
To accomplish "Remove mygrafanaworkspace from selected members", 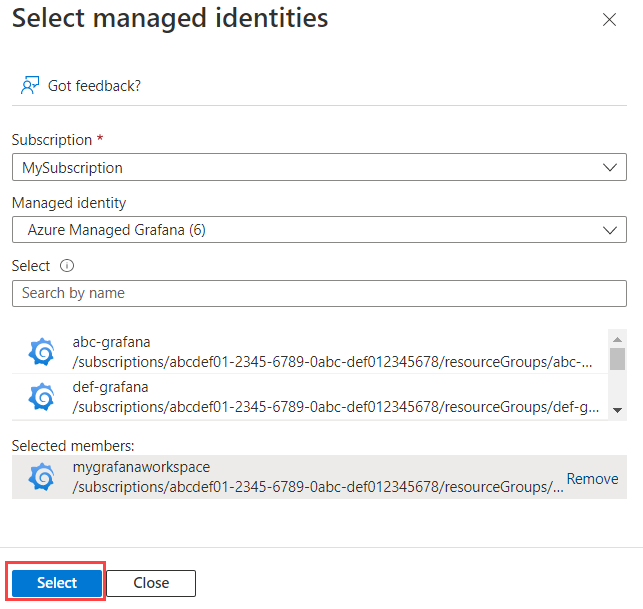I will click(x=592, y=479).
